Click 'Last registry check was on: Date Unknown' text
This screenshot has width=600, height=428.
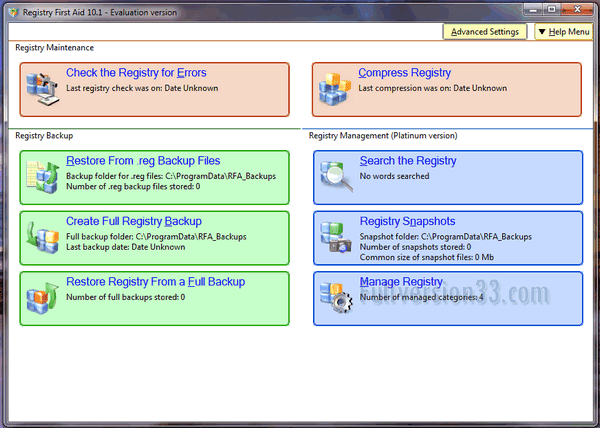tap(142, 88)
